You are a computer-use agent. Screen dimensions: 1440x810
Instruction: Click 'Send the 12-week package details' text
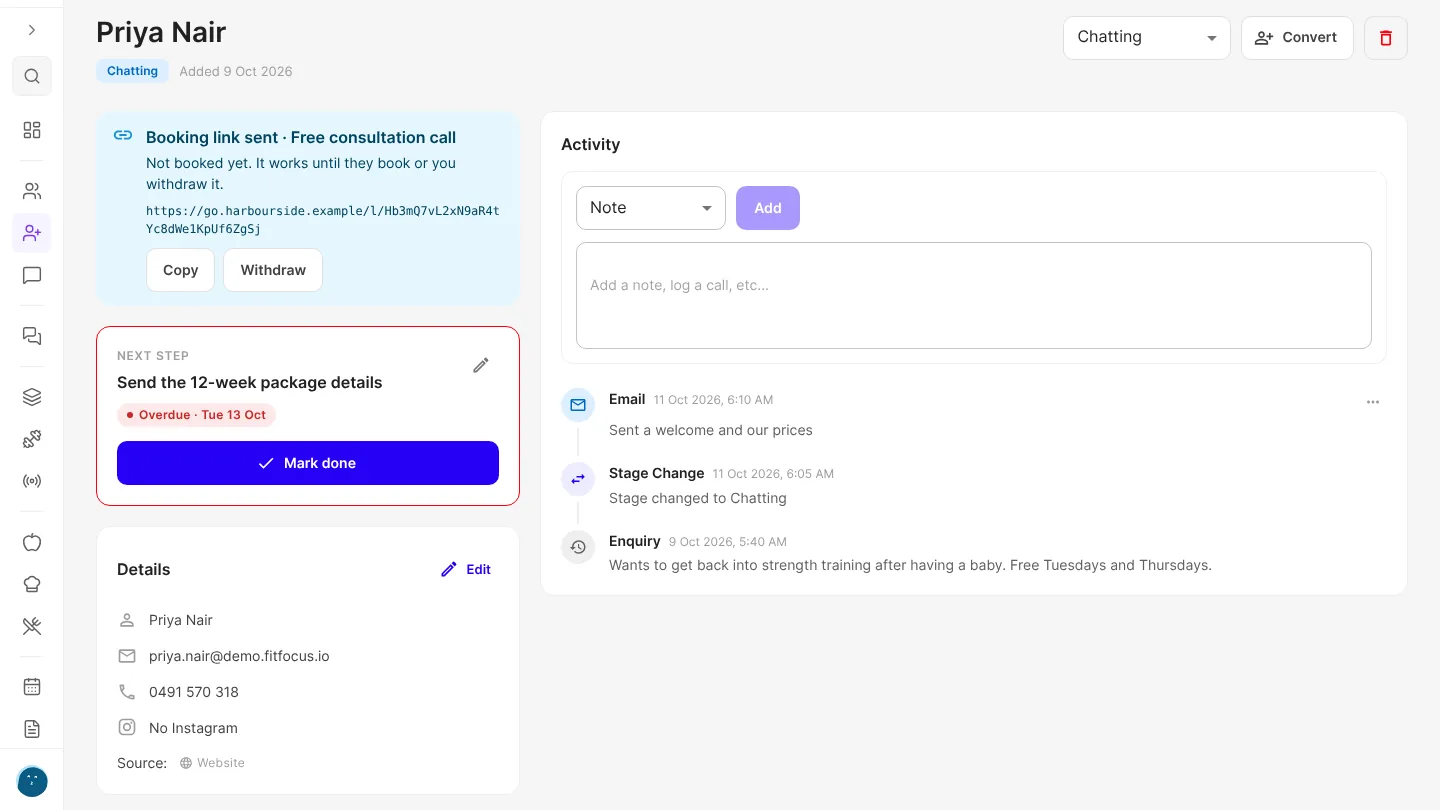click(x=250, y=382)
